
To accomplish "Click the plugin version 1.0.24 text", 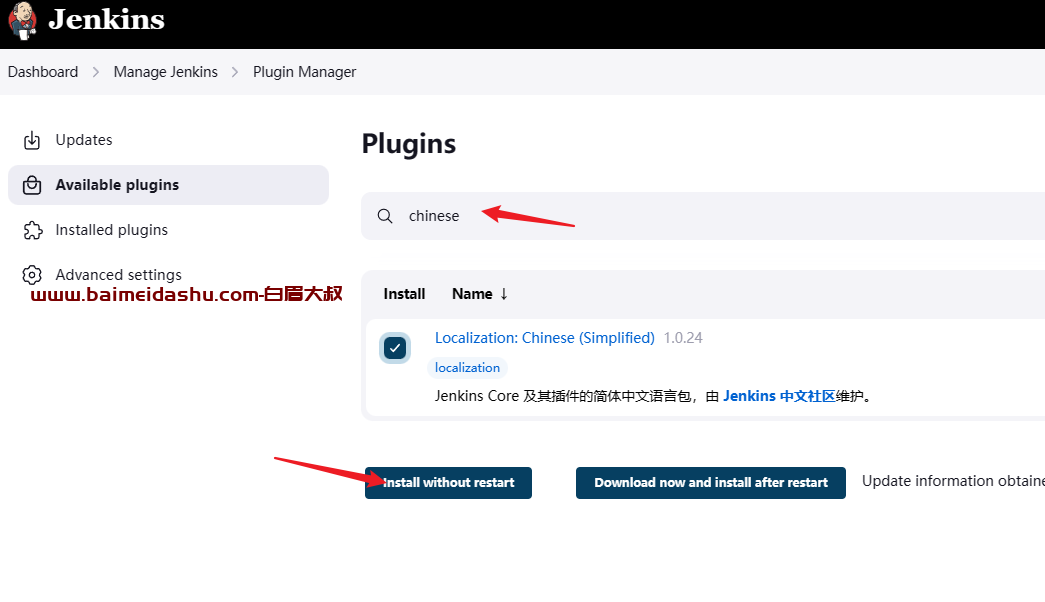I will pyautogui.click(x=682, y=338).
